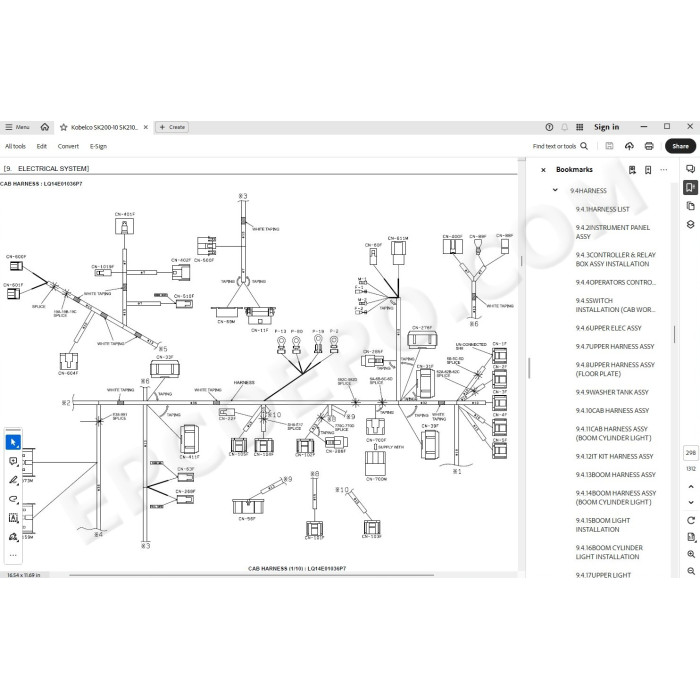Open bookmark 9.4.8 UPPER HARNESS ASSY (FLOOR PLATE)
Screen dimensions: 700x700
(615, 369)
